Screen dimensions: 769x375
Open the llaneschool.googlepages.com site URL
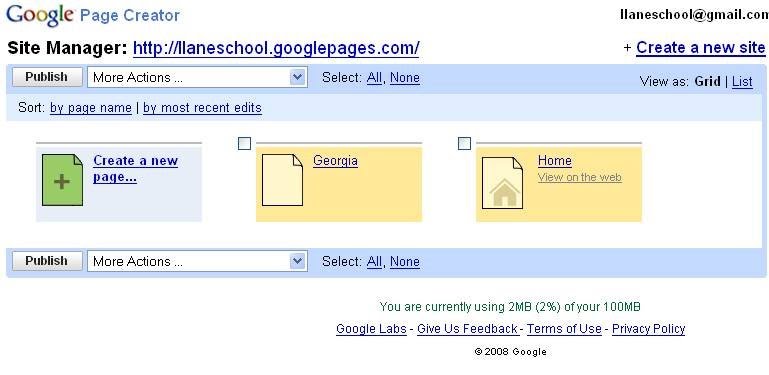click(276, 48)
